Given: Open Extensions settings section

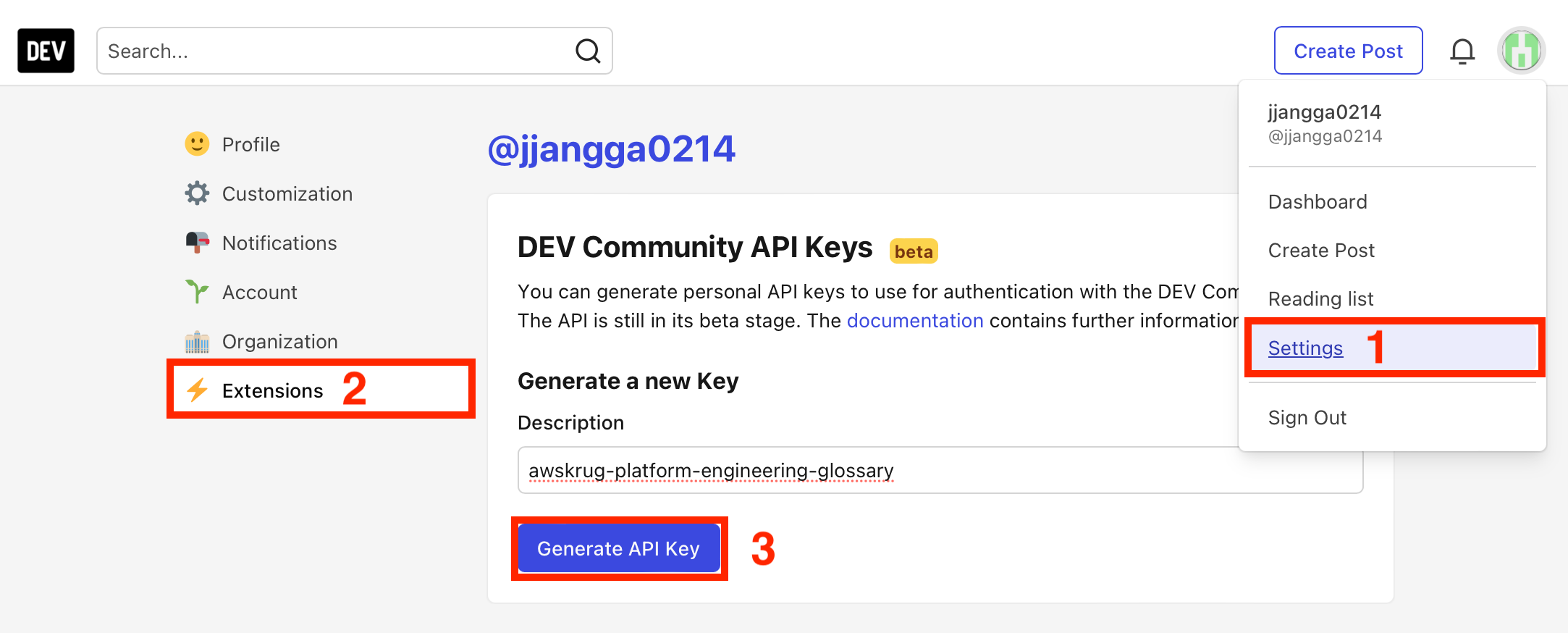Looking at the screenshot, I should 320,390.
